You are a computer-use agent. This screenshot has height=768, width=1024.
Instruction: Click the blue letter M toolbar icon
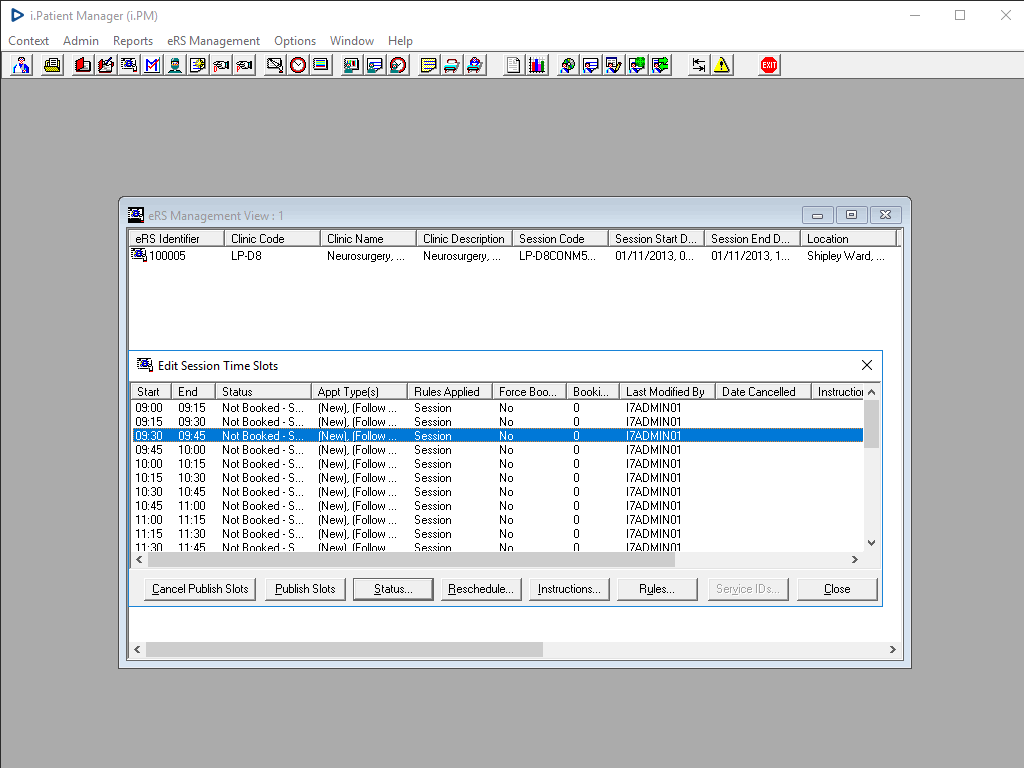pyautogui.click(x=152, y=65)
